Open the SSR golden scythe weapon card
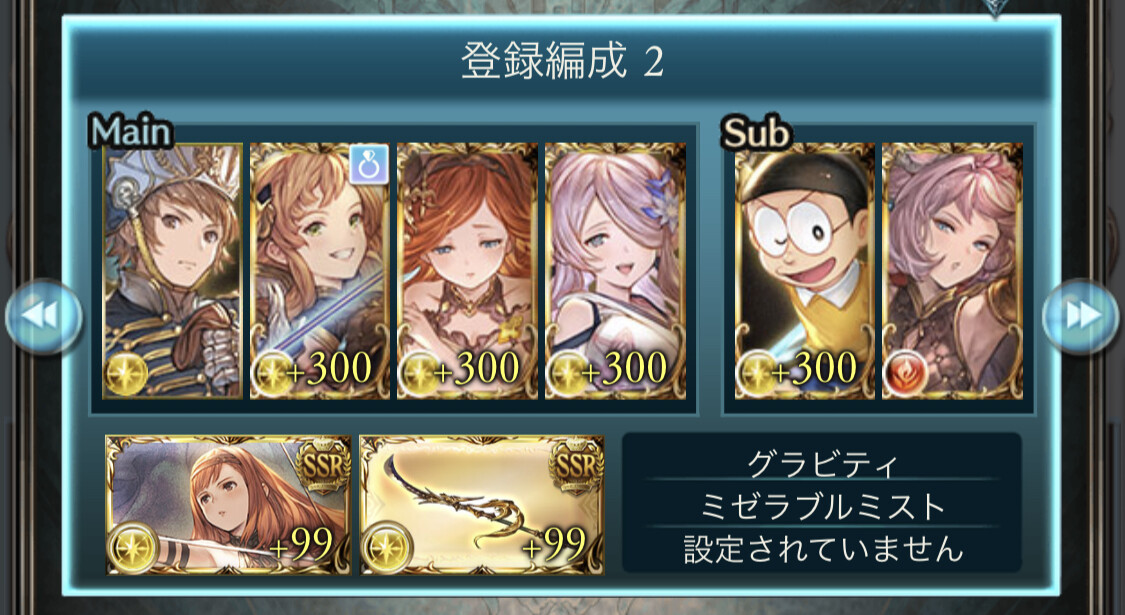 482,504
